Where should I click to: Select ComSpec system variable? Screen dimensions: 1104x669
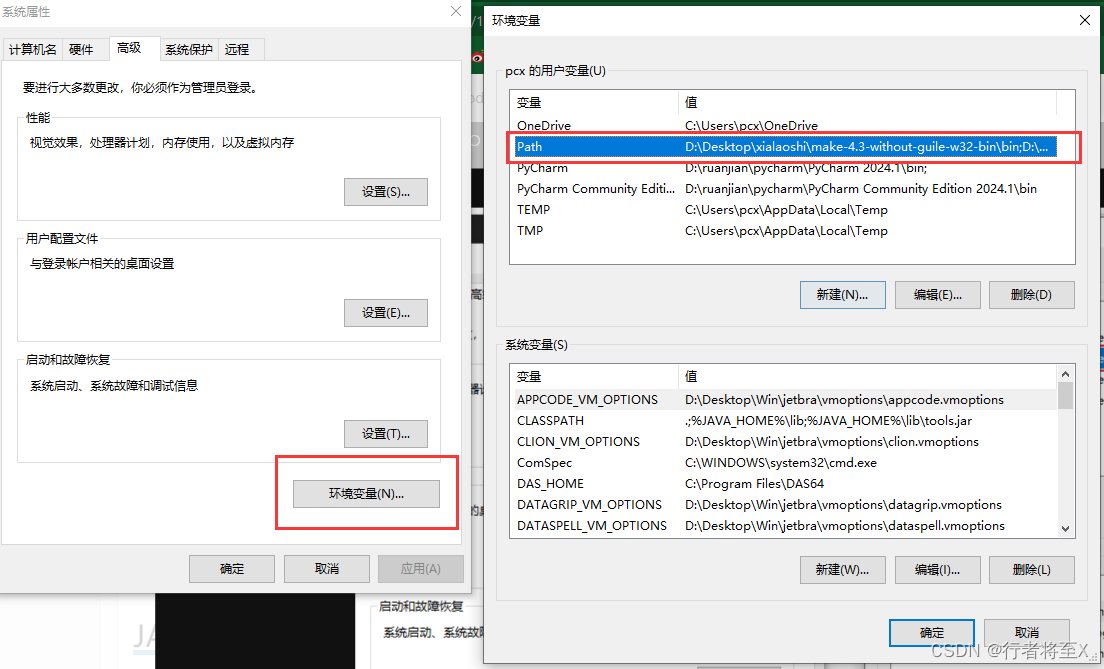[785, 463]
